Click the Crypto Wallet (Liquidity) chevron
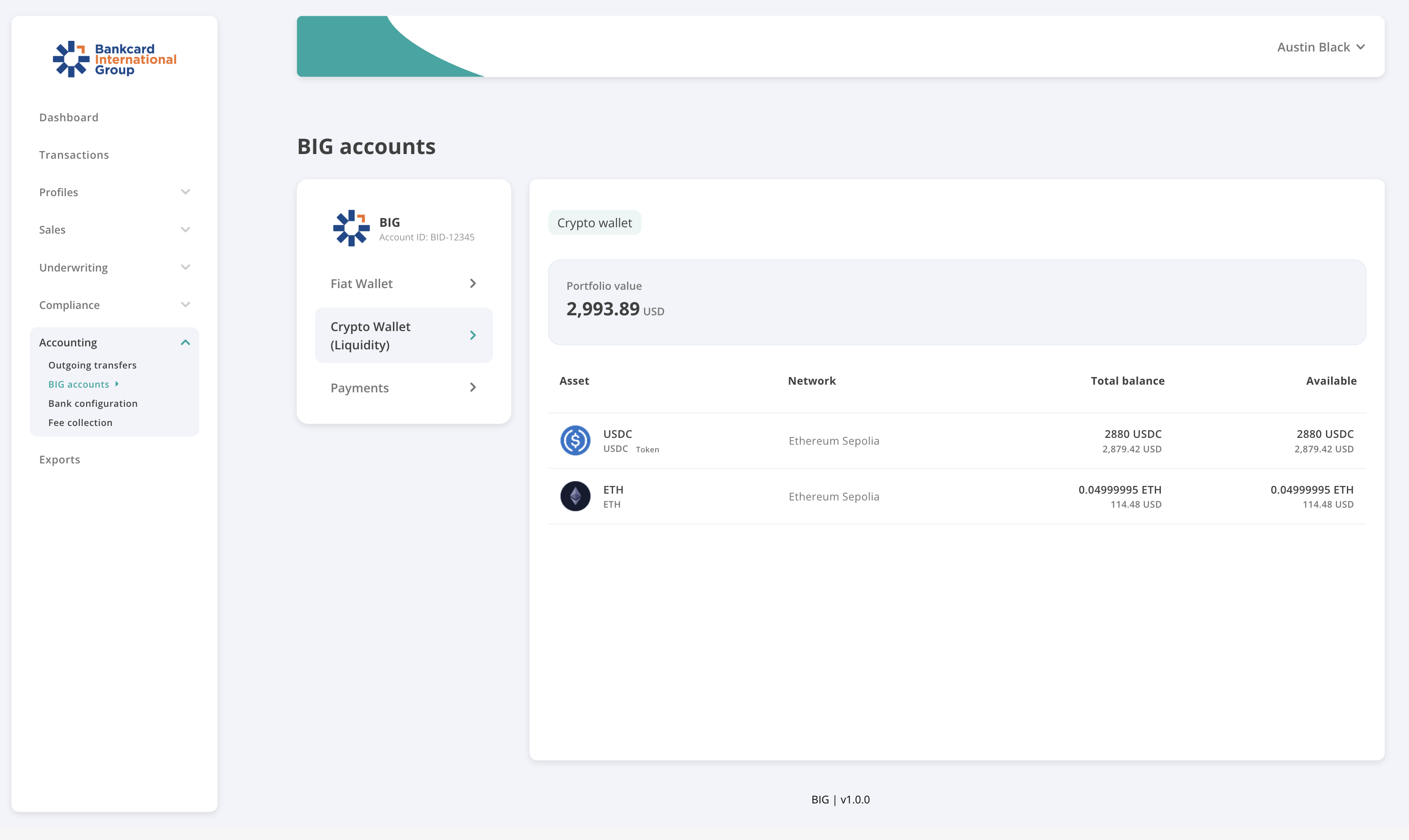1409x840 pixels. (473, 336)
